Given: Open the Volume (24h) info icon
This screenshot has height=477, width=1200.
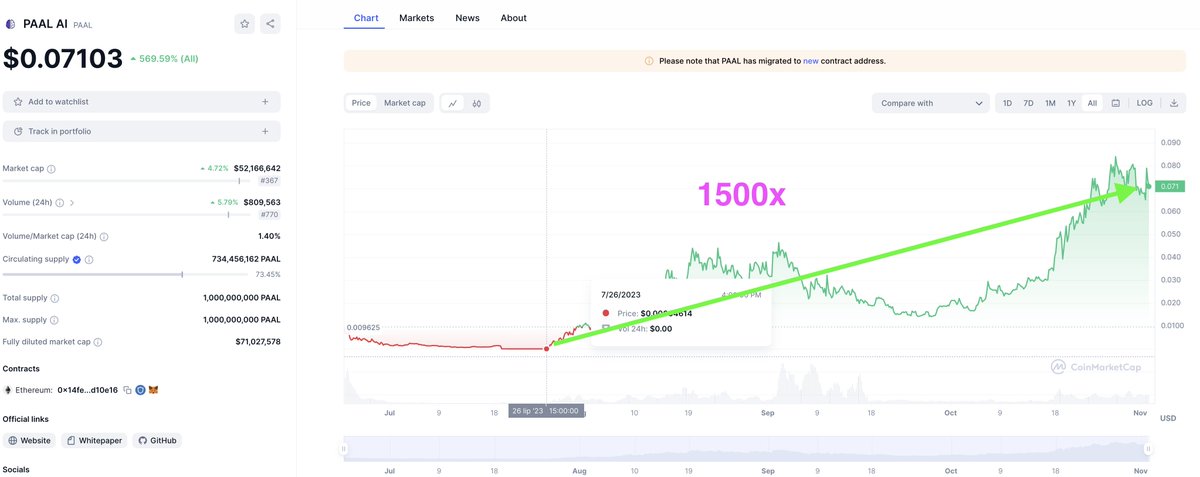Looking at the screenshot, I should [60, 203].
